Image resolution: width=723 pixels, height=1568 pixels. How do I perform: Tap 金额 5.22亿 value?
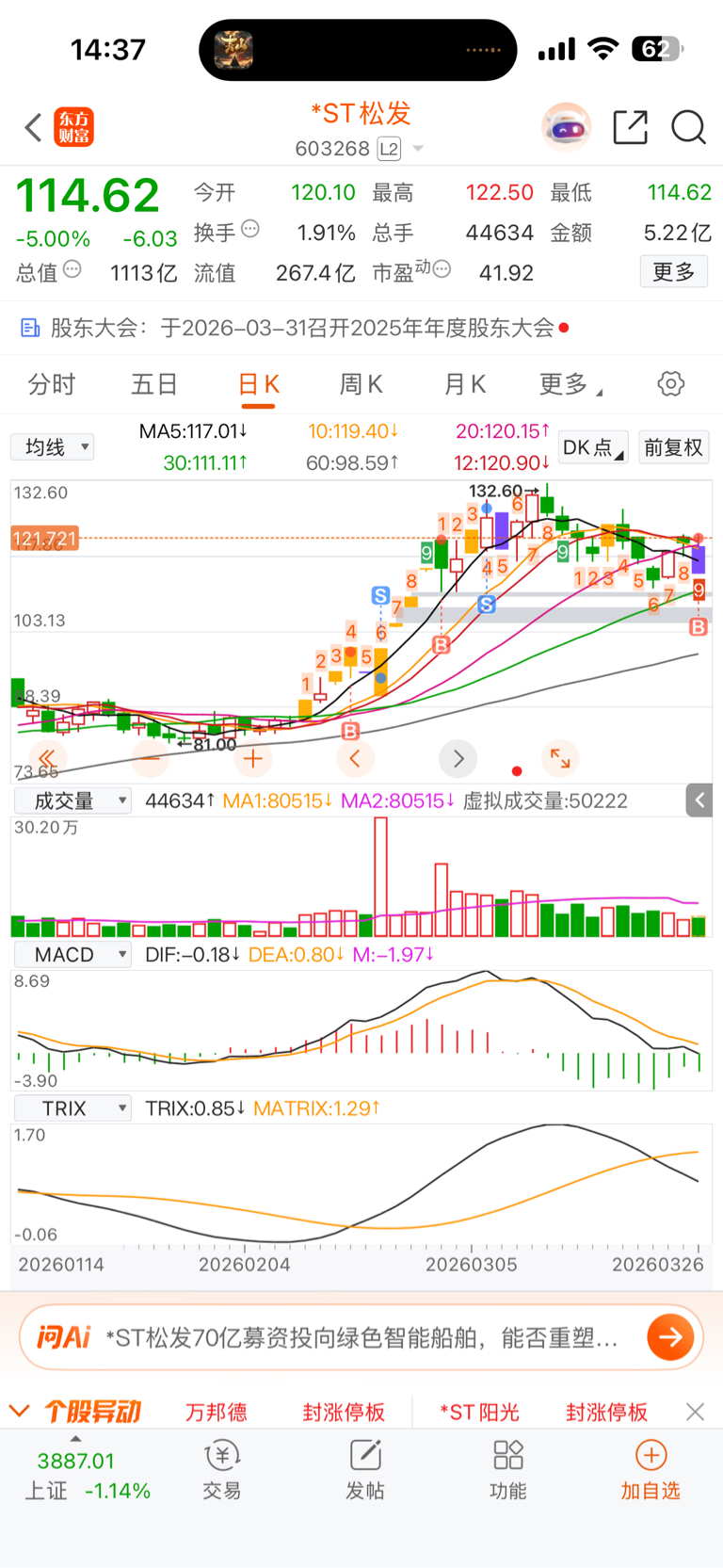point(677,233)
